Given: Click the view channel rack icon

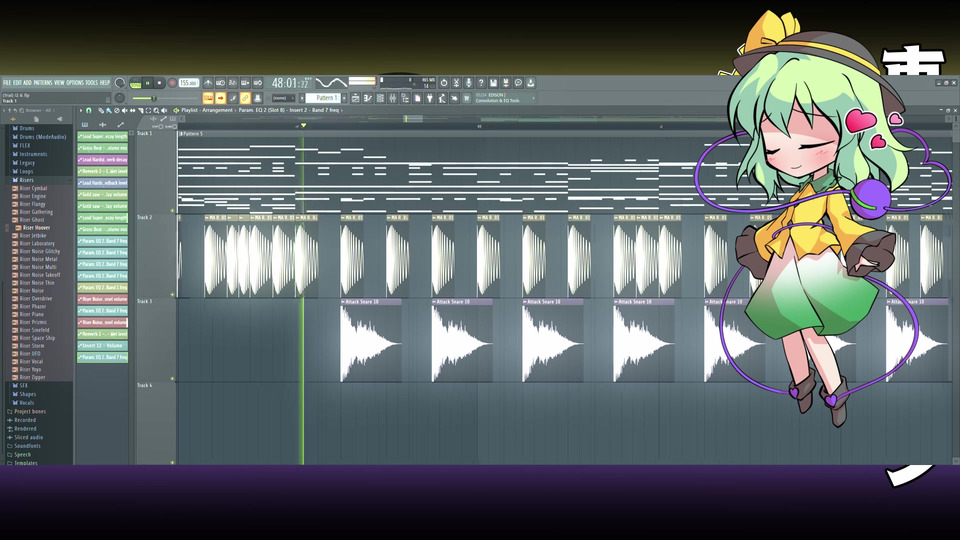Looking at the screenshot, I should [x=380, y=98].
